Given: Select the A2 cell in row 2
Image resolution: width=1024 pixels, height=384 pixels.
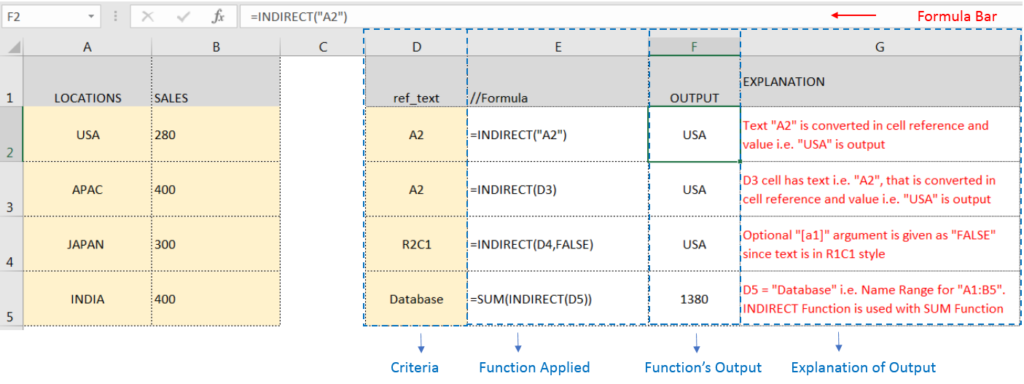Looking at the screenshot, I should tap(416, 135).
